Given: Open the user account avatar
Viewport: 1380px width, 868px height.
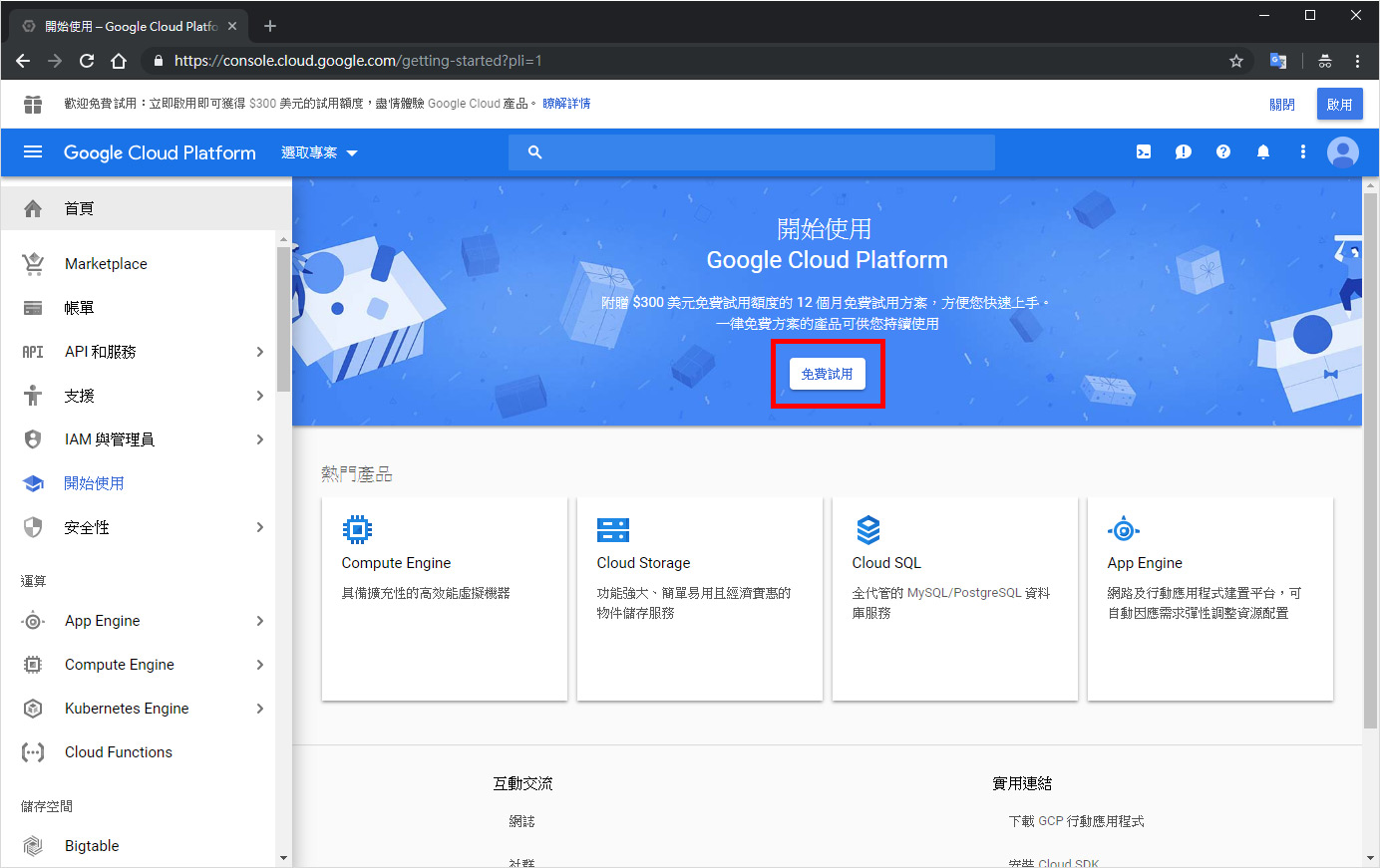Looking at the screenshot, I should point(1343,151).
